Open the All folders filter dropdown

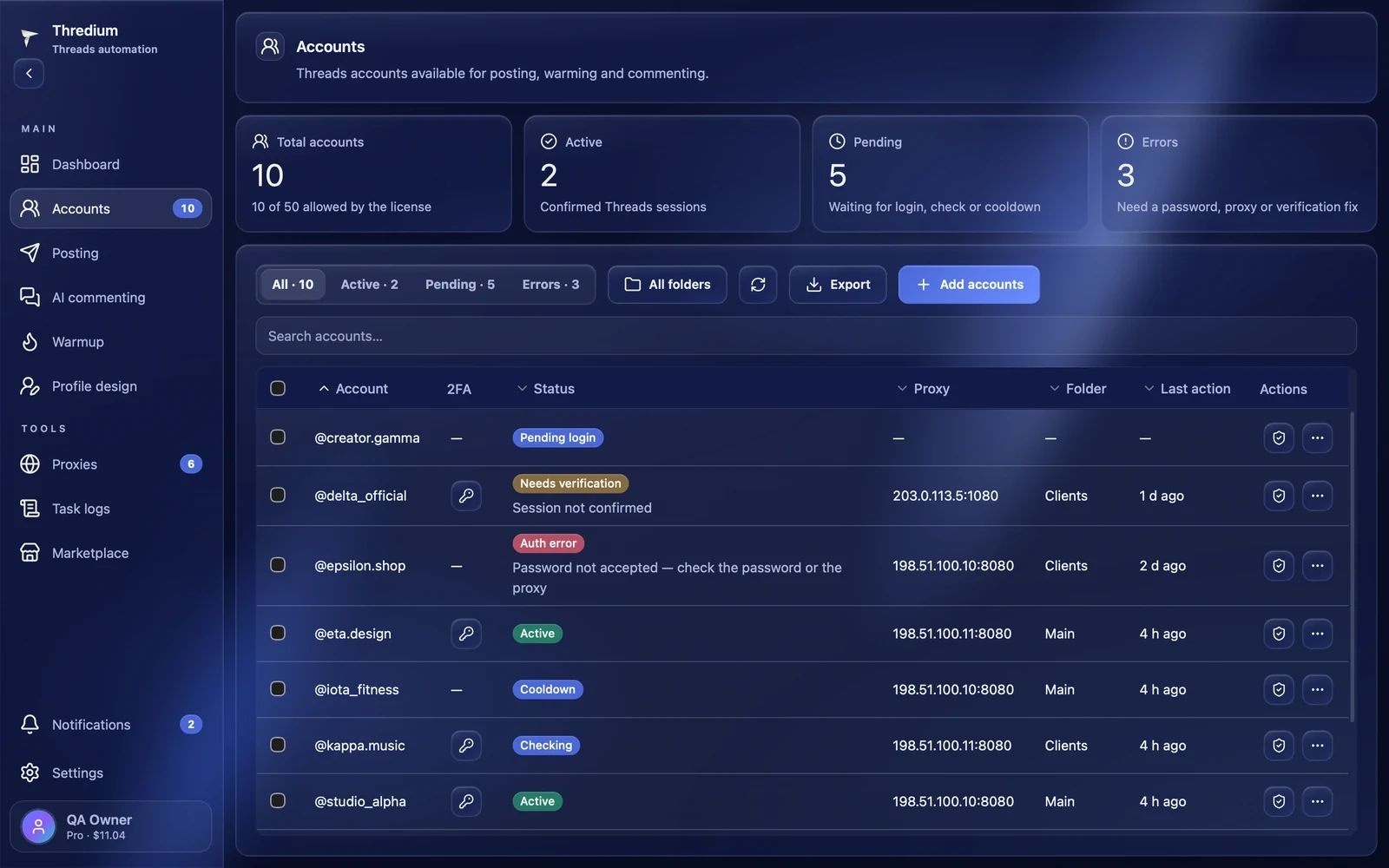(x=668, y=285)
